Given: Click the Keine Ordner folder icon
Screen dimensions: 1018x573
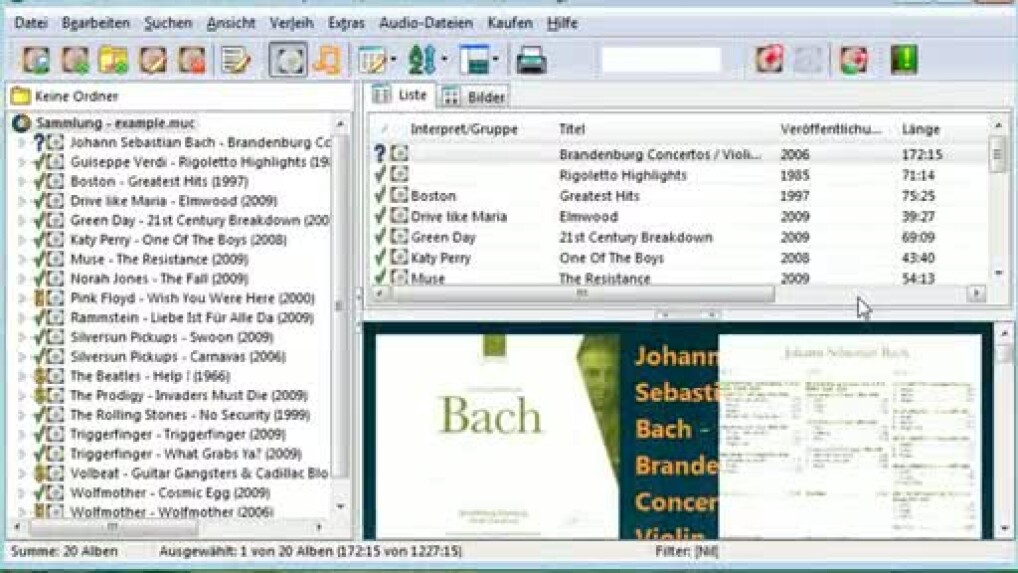Looking at the screenshot, I should click(20, 96).
